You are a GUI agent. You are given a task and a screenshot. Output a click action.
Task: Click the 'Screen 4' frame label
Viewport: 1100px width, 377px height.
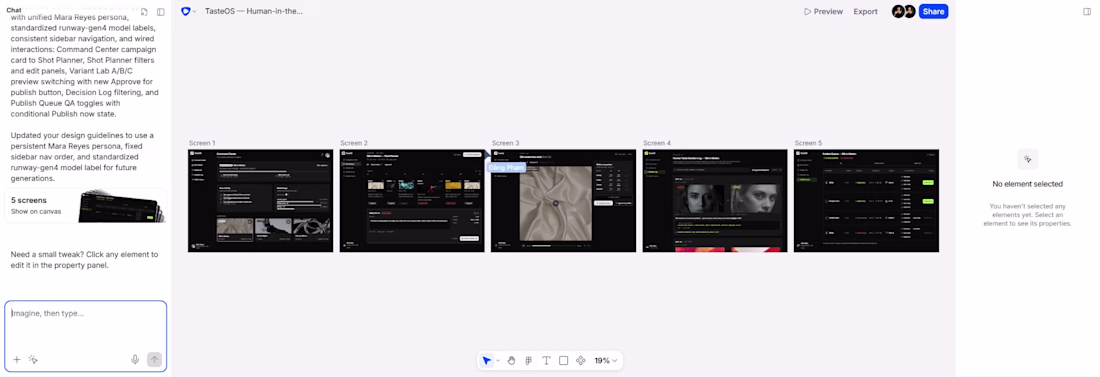[657, 143]
